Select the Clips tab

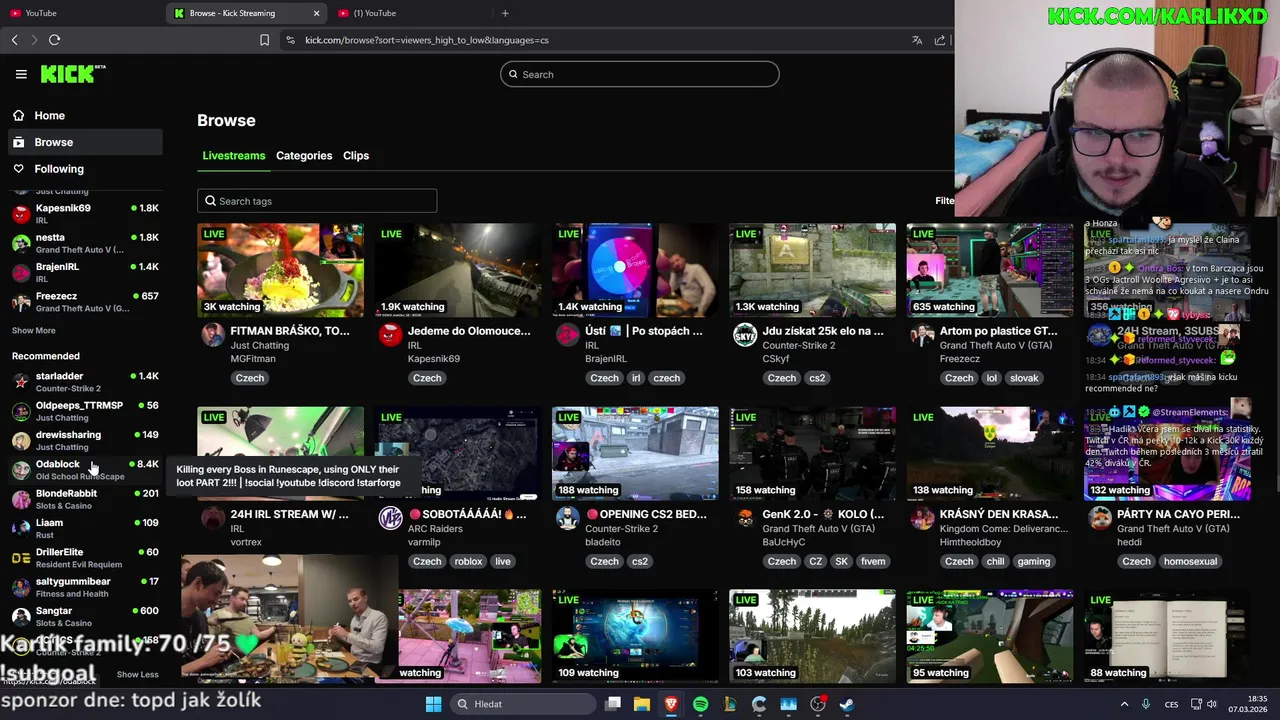point(356,156)
